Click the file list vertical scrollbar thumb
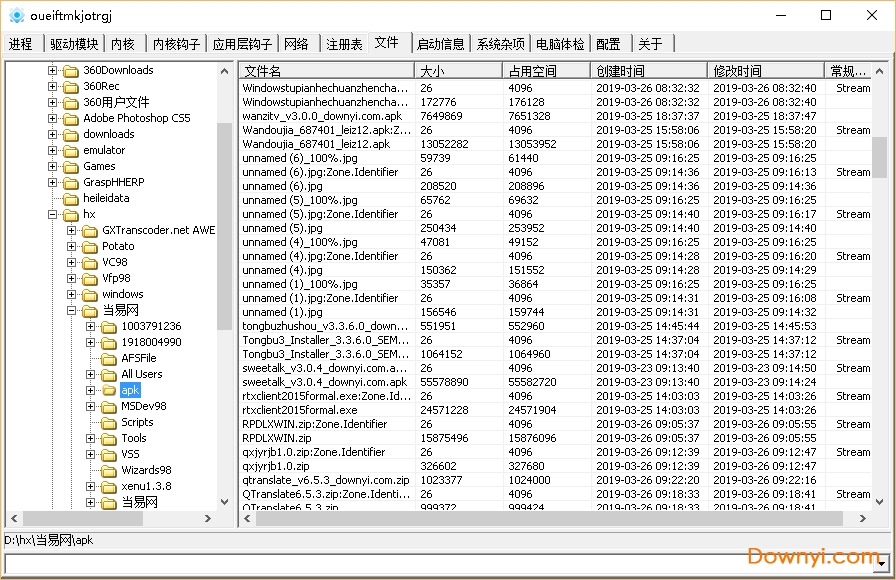The height and width of the screenshot is (580, 896). click(x=879, y=157)
